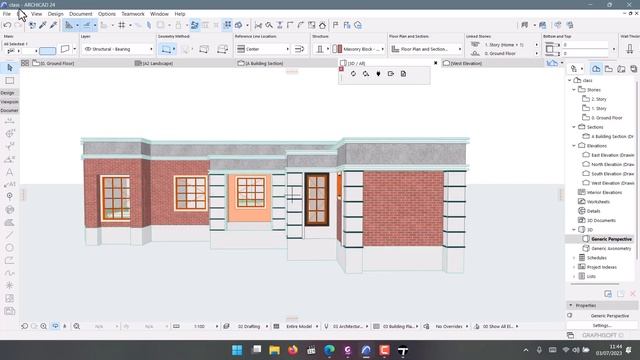
Task: Open the Floor Plan and Section dropdown
Action: click(426, 49)
